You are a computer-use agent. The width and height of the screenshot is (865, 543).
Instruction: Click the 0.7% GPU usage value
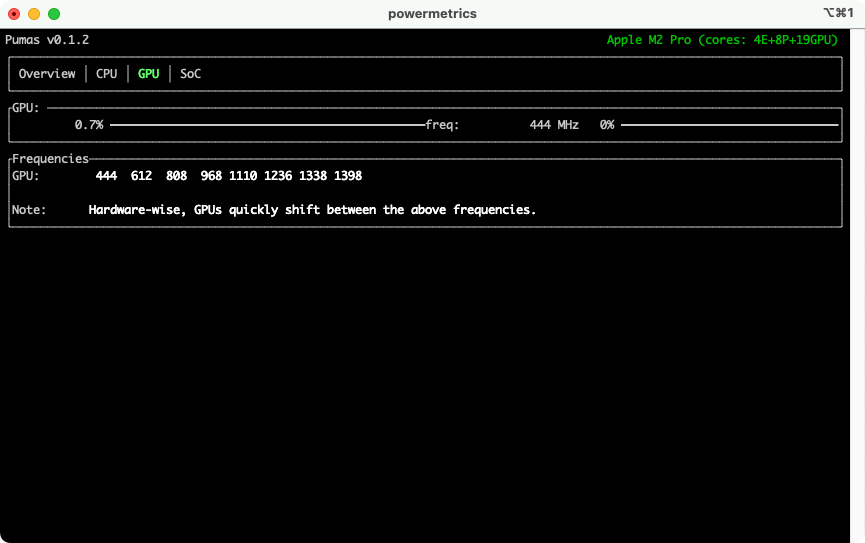tap(89, 125)
